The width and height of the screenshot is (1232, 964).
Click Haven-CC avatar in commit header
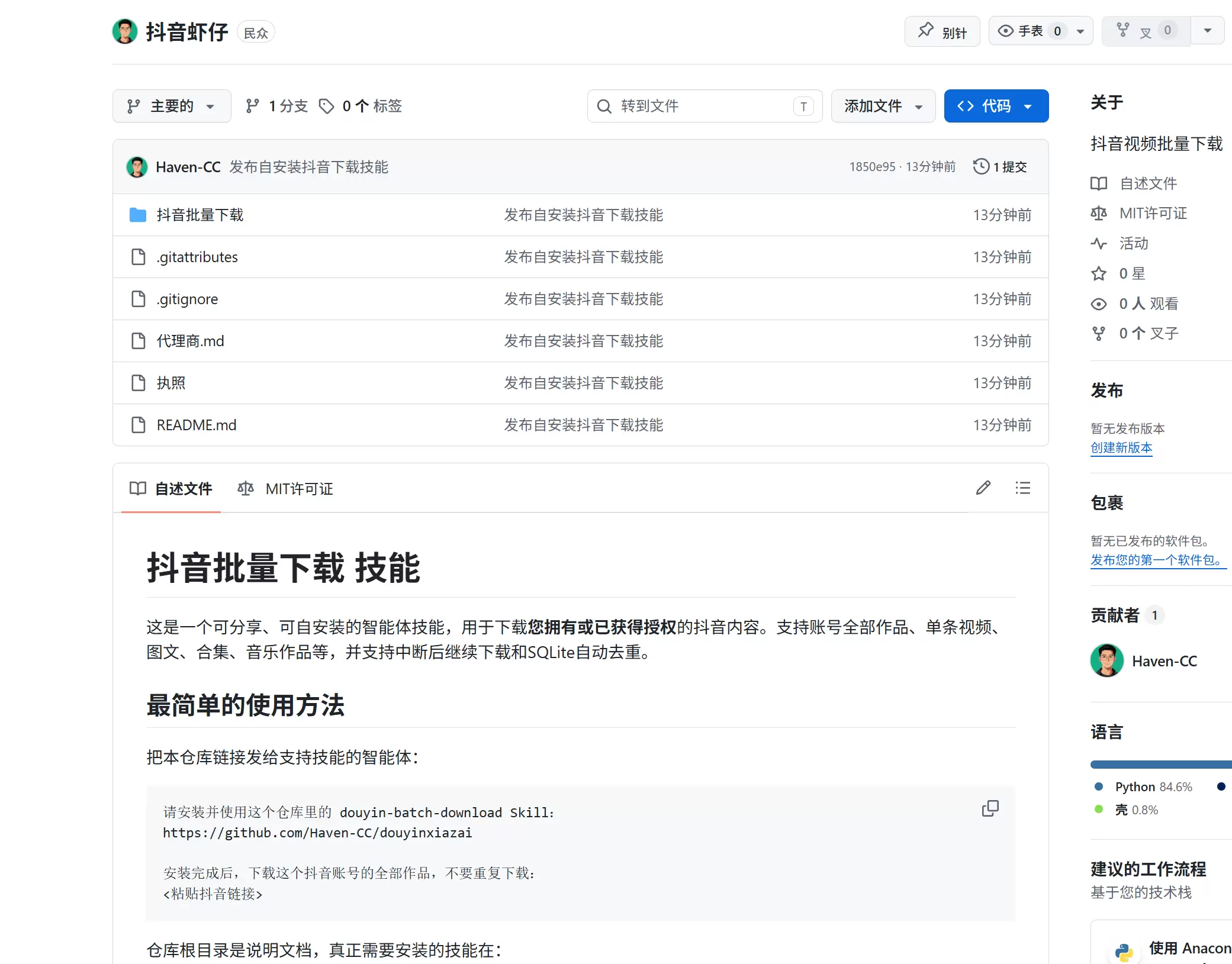click(x=137, y=167)
